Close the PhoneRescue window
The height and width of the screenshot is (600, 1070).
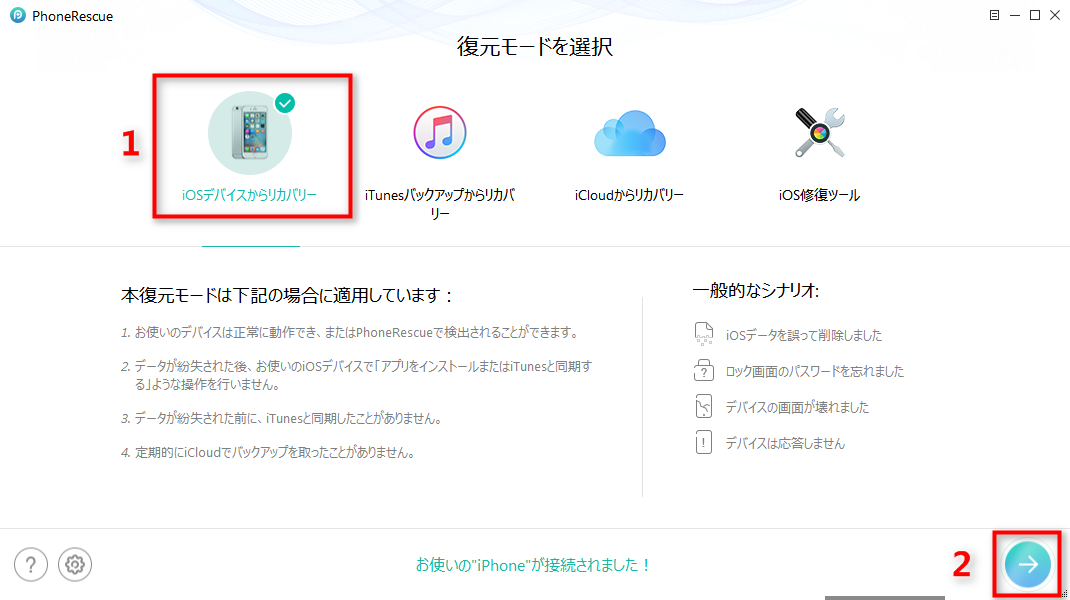1055,15
